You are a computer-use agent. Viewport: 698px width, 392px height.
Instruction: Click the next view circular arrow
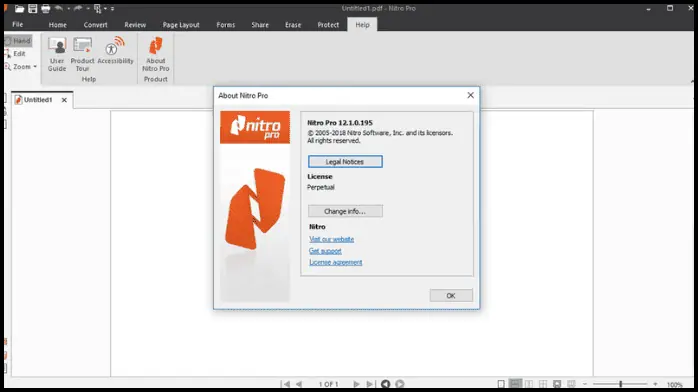(400, 384)
